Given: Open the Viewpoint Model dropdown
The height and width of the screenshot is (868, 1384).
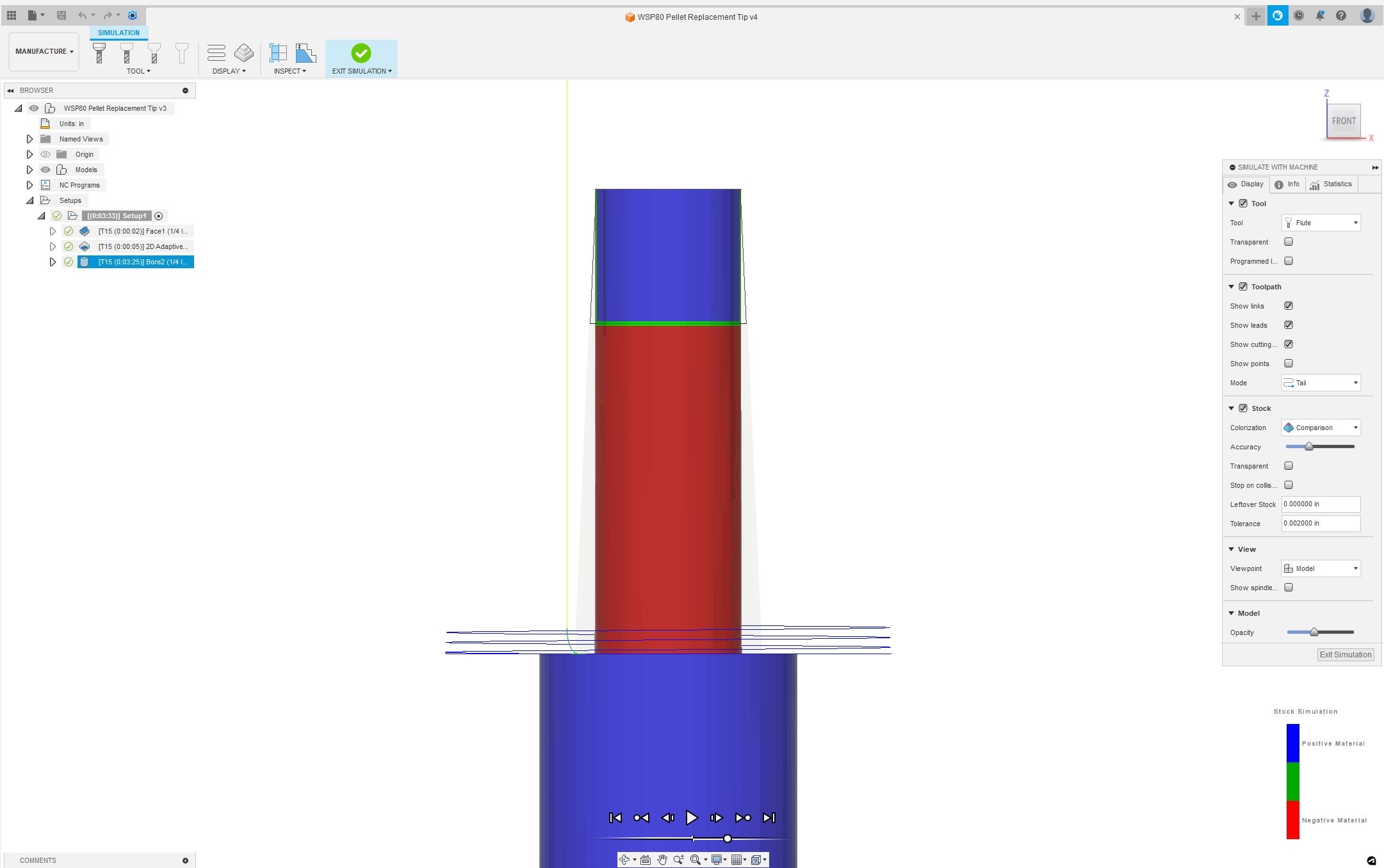Looking at the screenshot, I should point(1321,568).
